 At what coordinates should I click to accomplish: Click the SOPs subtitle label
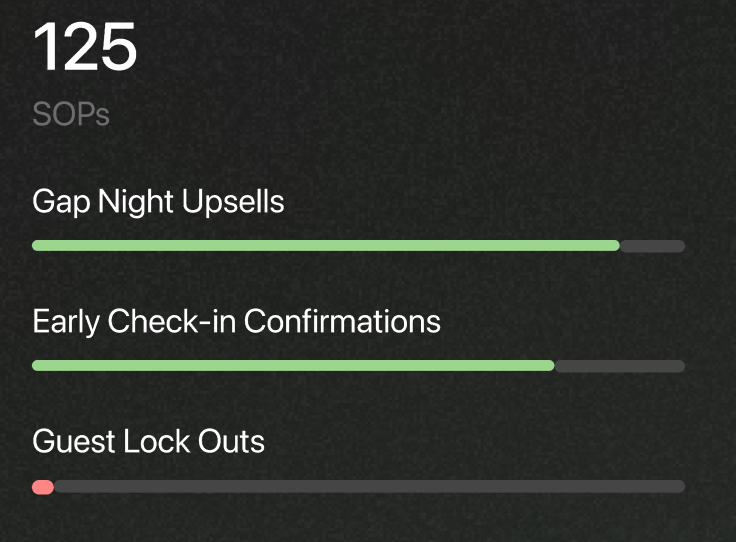click(x=71, y=114)
